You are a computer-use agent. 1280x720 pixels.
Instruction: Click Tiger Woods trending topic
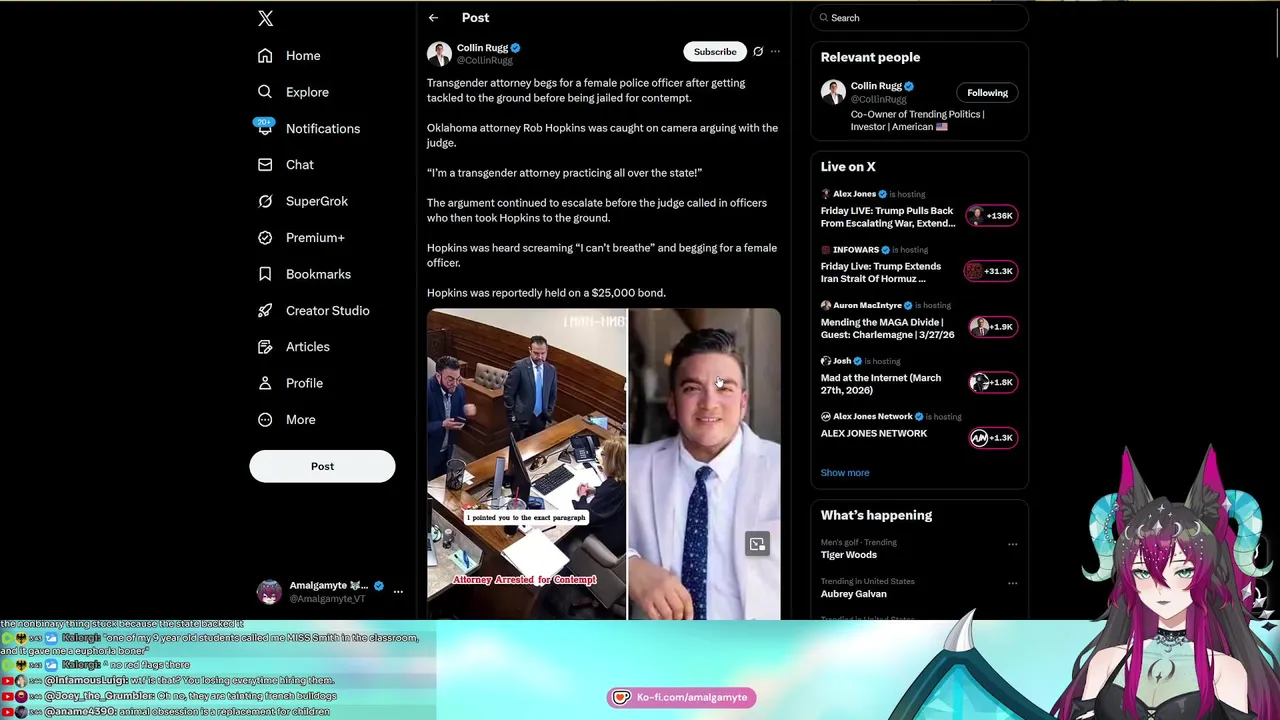[x=849, y=555]
